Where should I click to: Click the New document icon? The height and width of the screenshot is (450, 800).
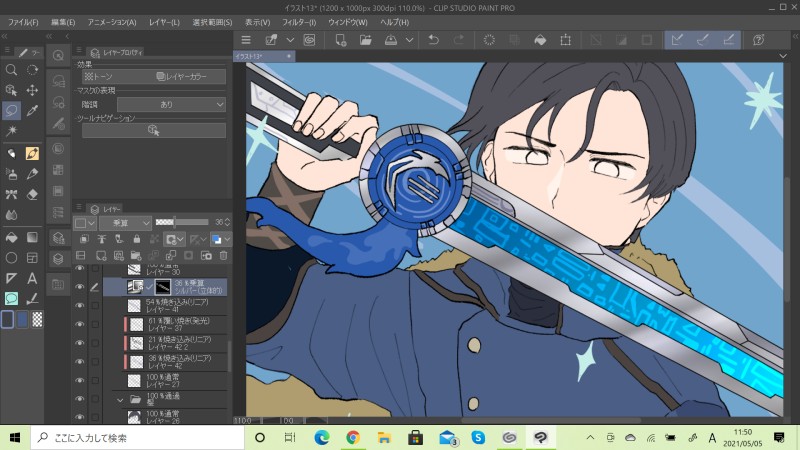click(x=340, y=40)
